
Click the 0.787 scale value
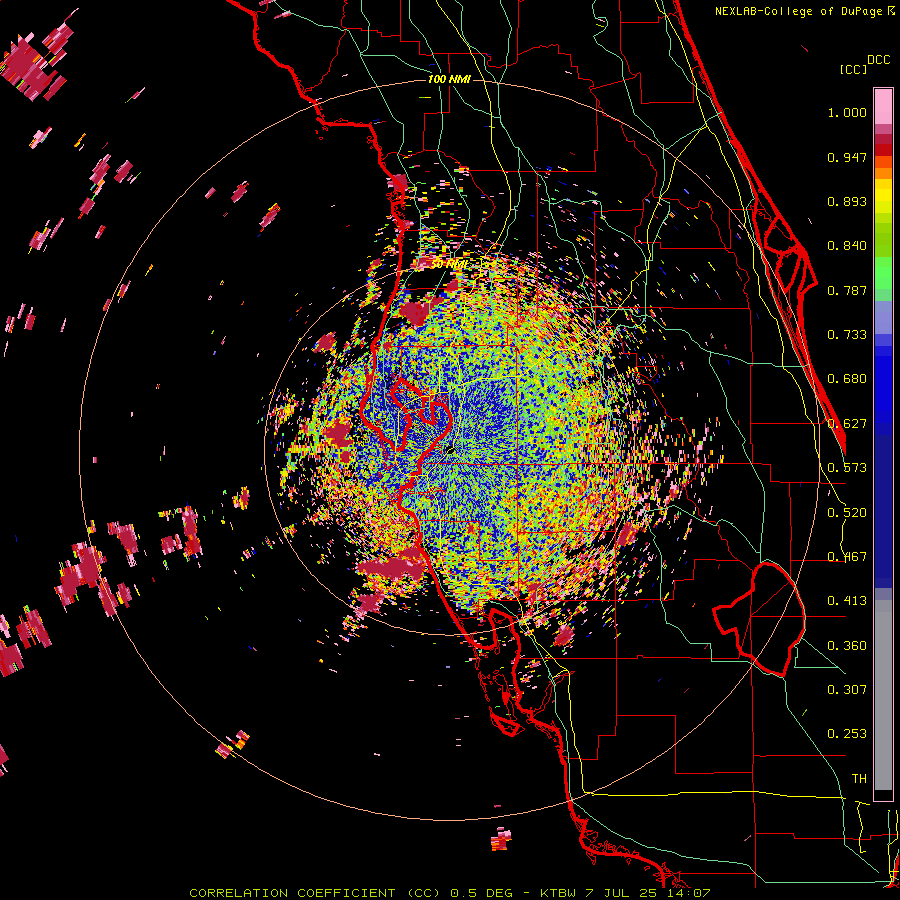pos(847,290)
